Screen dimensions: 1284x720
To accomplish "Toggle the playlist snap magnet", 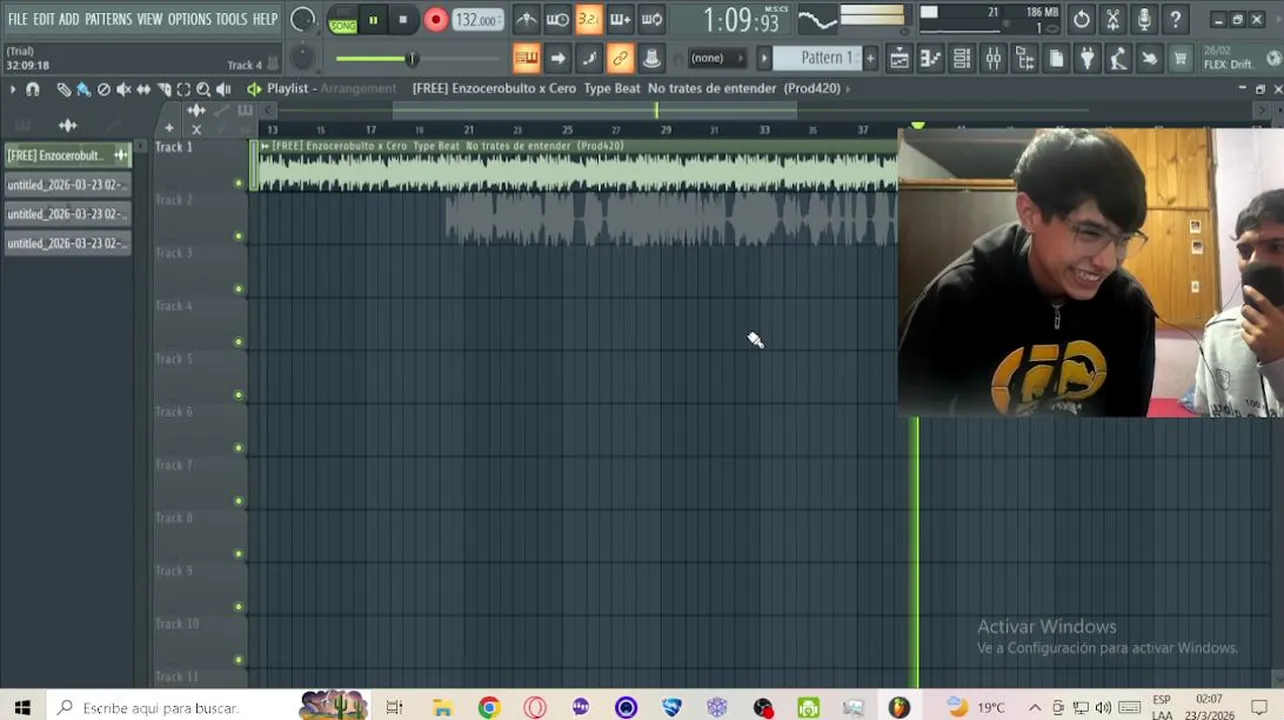I will coord(33,89).
